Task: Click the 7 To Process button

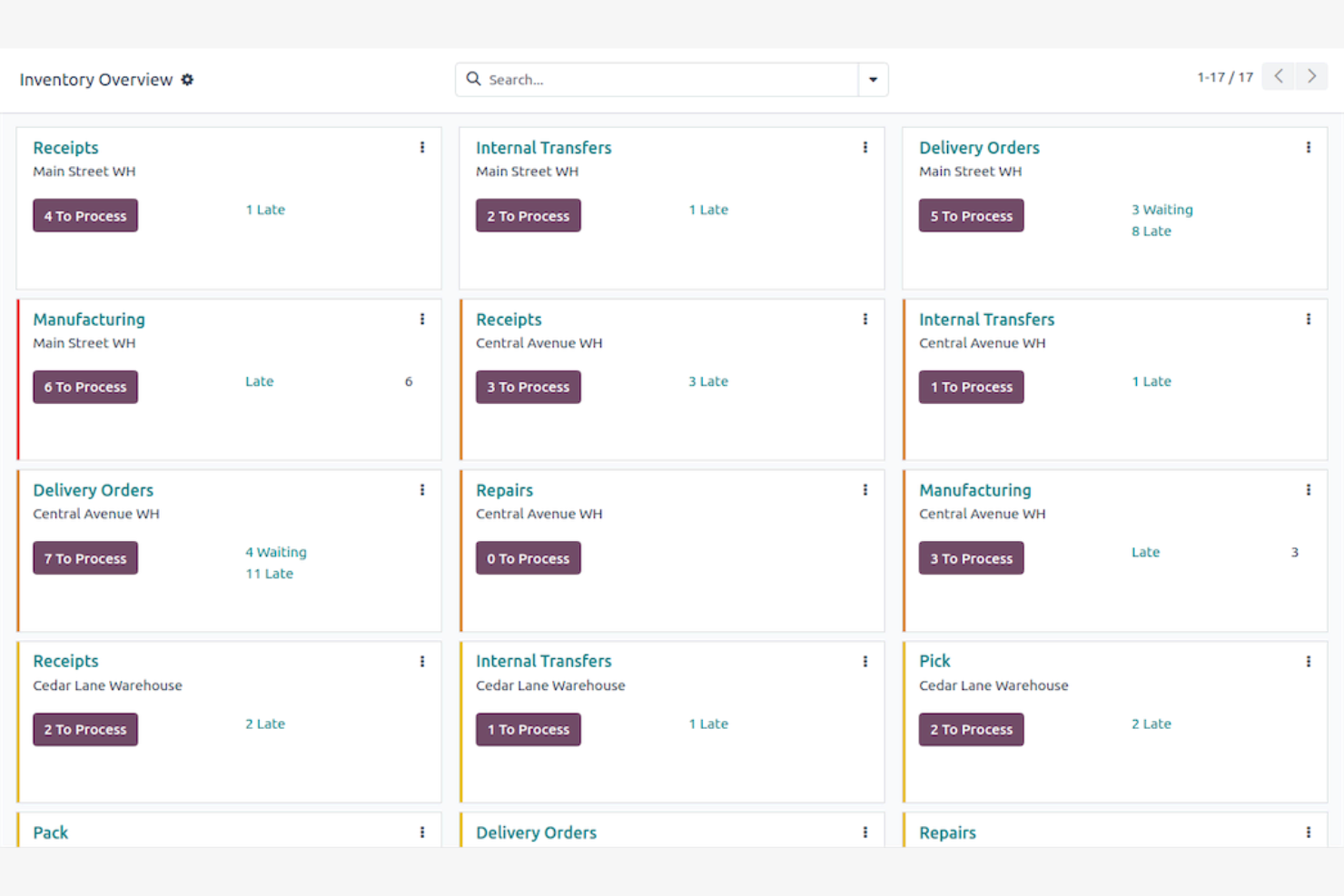Action: 85,557
